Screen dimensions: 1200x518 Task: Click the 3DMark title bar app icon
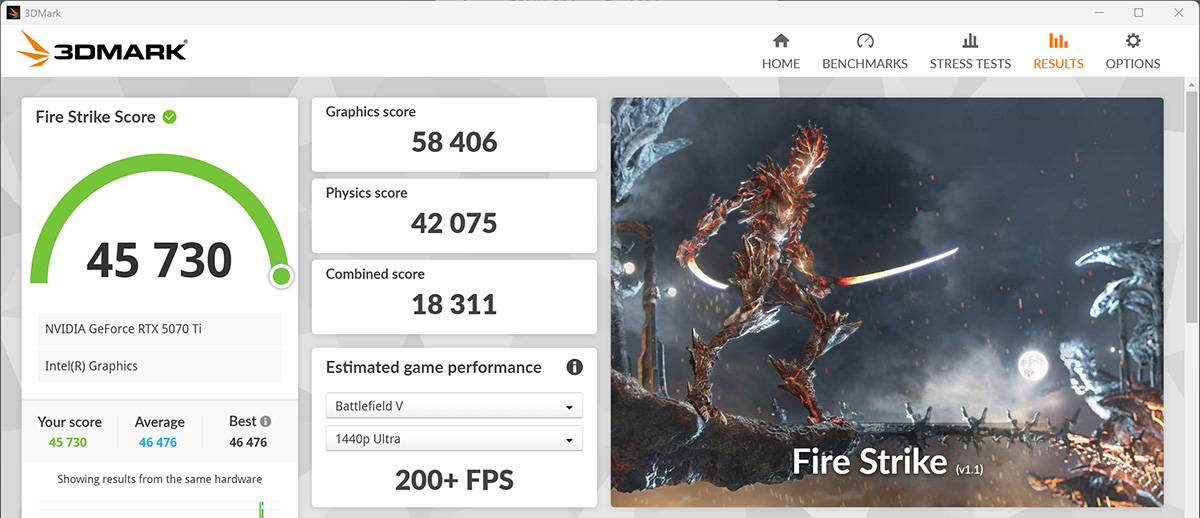click(x=12, y=13)
